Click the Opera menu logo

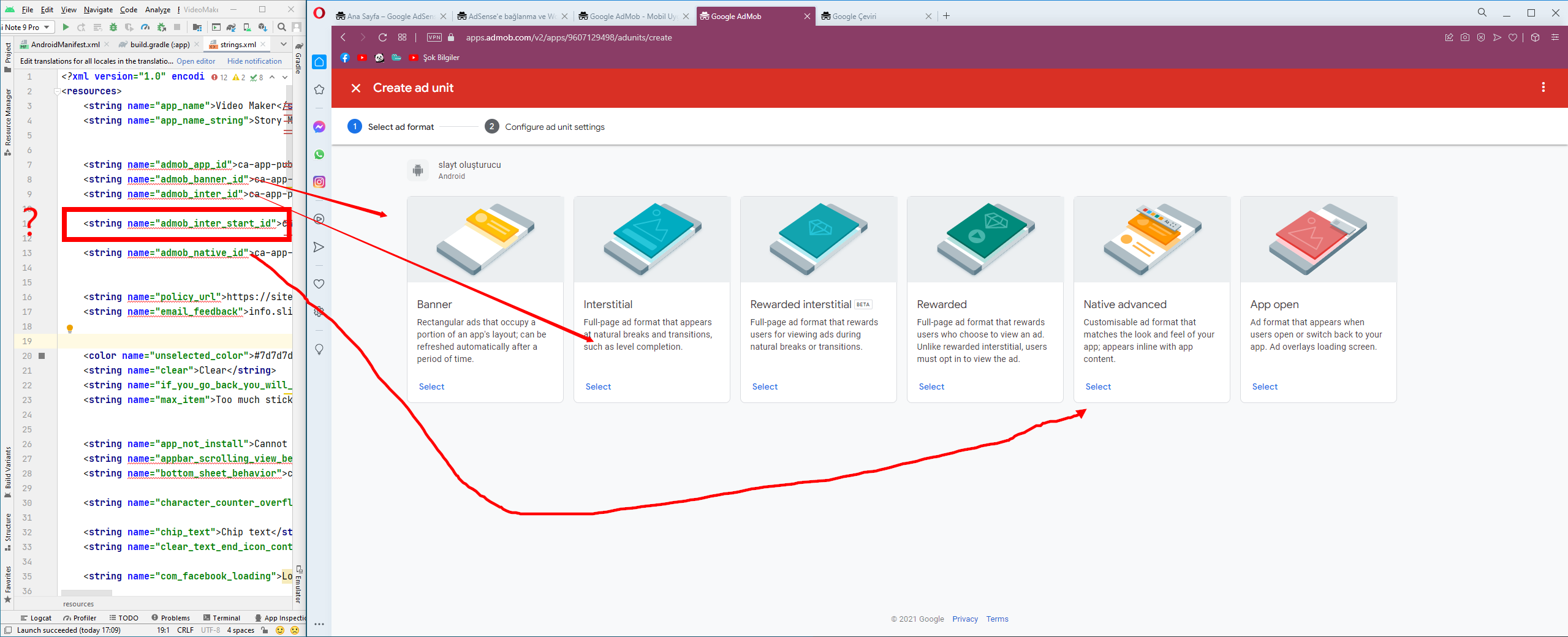(319, 13)
